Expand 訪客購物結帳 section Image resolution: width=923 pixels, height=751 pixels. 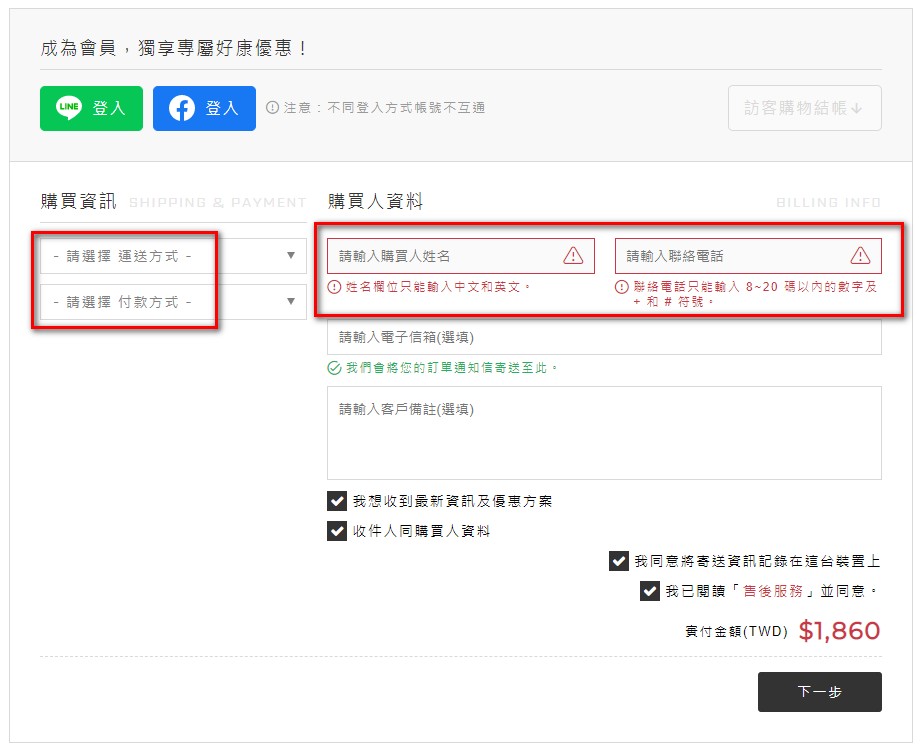[x=805, y=108]
